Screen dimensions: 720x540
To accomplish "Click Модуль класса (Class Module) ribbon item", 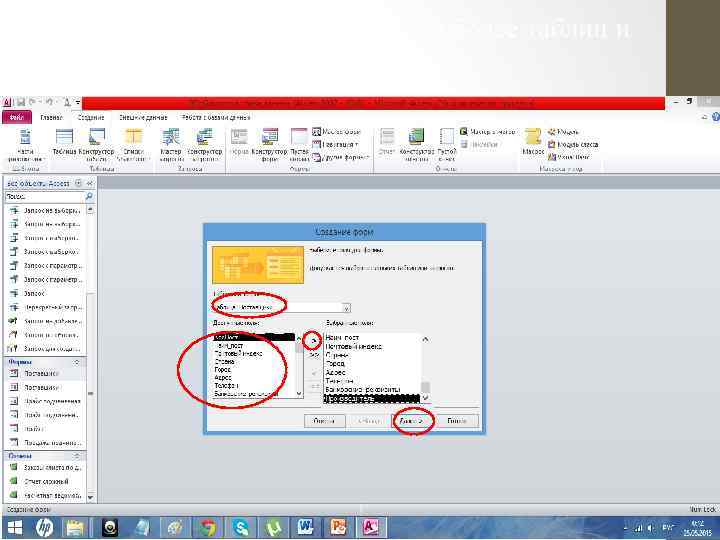I will click(573, 145).
